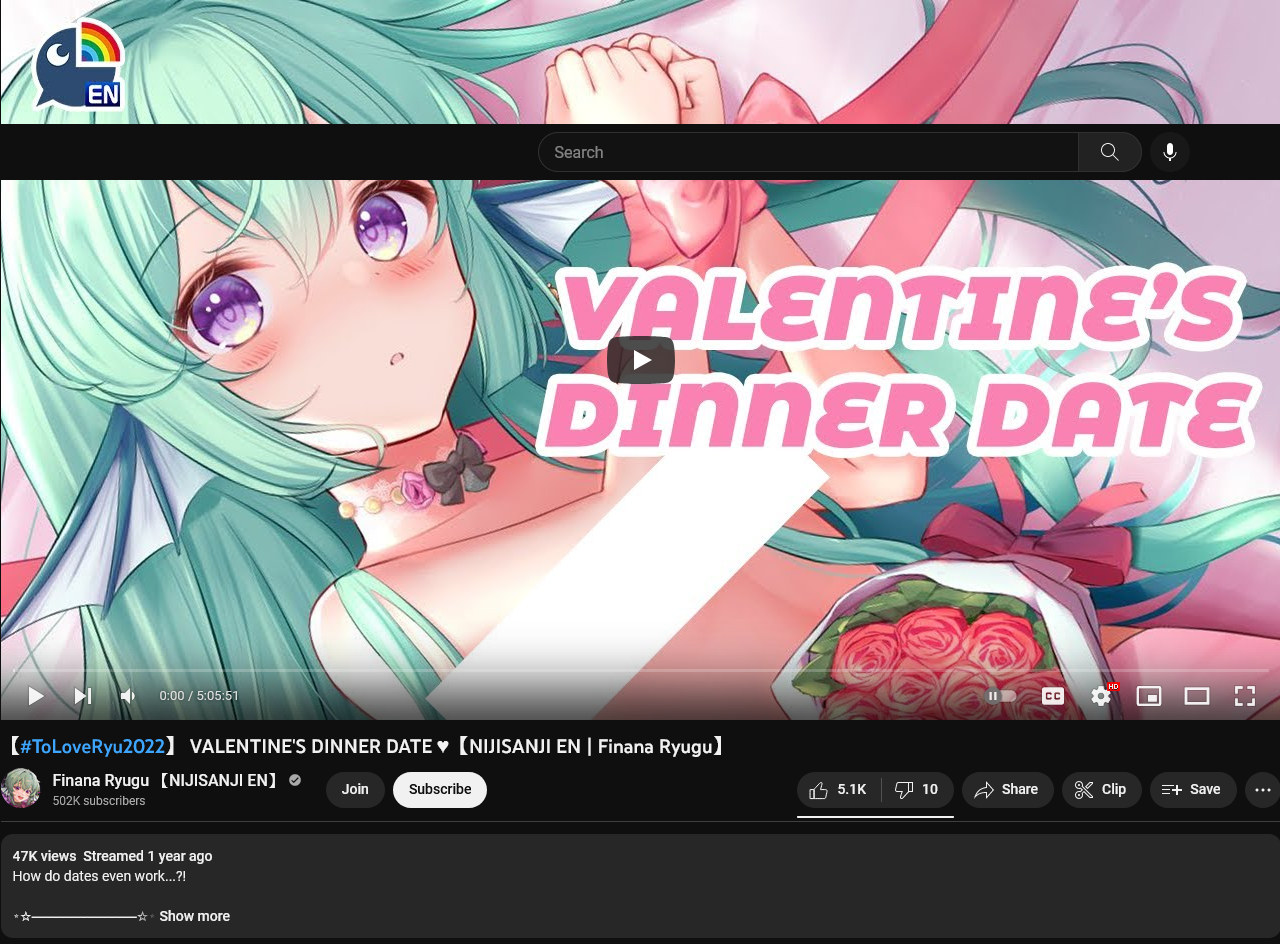1280x944 pixels.
Task: Focus the Search input field
Action: [x=808, y=152]
